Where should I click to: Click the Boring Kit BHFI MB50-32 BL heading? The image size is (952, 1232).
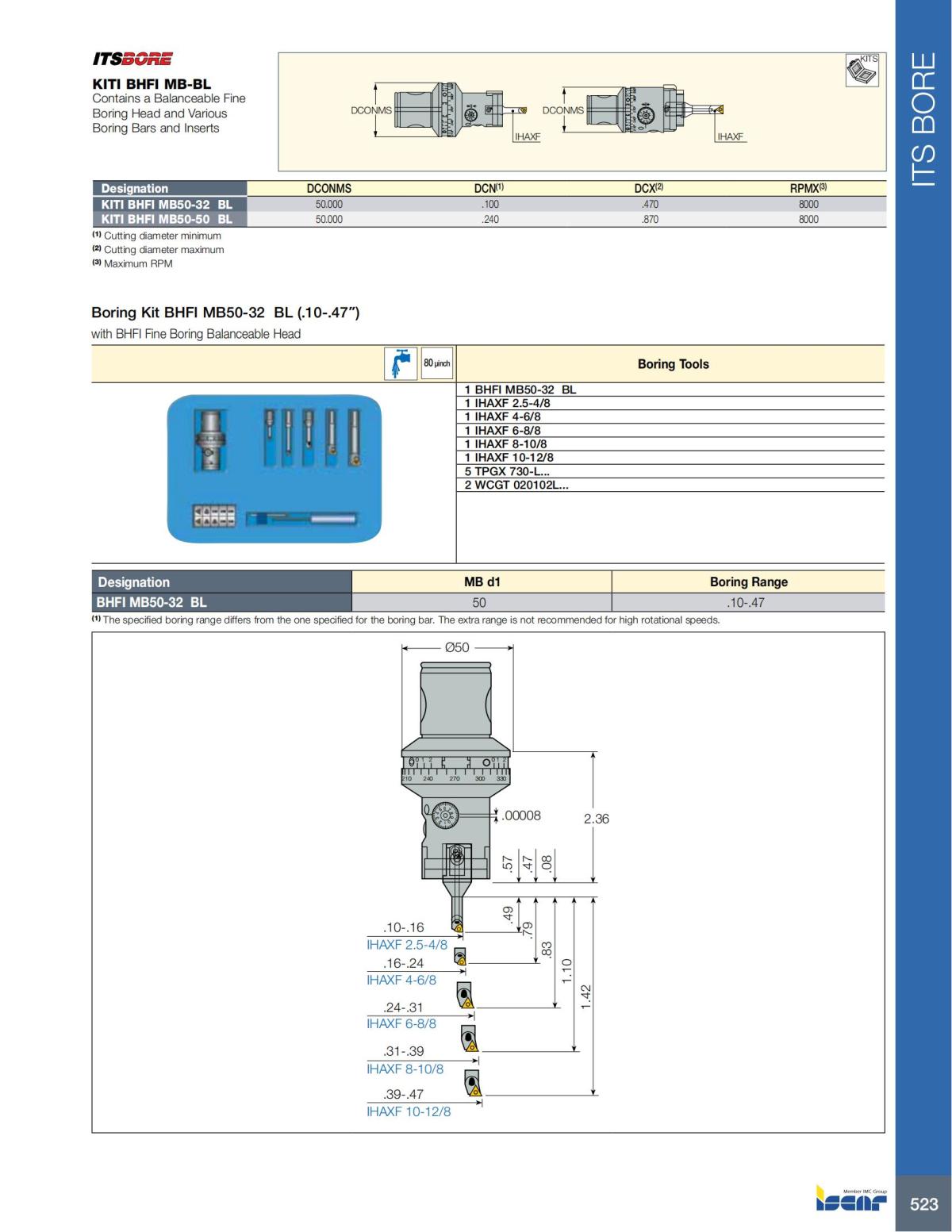[x=225, y=313]
